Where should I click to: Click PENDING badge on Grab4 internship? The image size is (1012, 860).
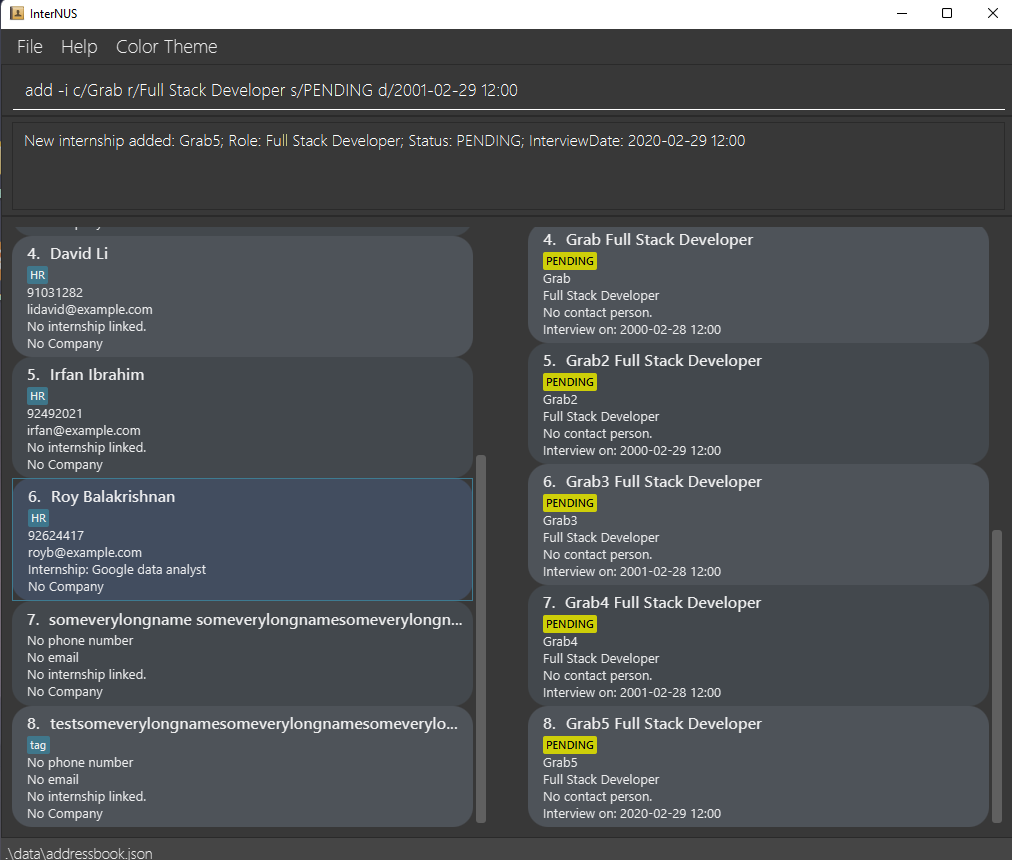pyautogui.click(x=569, y=624)
